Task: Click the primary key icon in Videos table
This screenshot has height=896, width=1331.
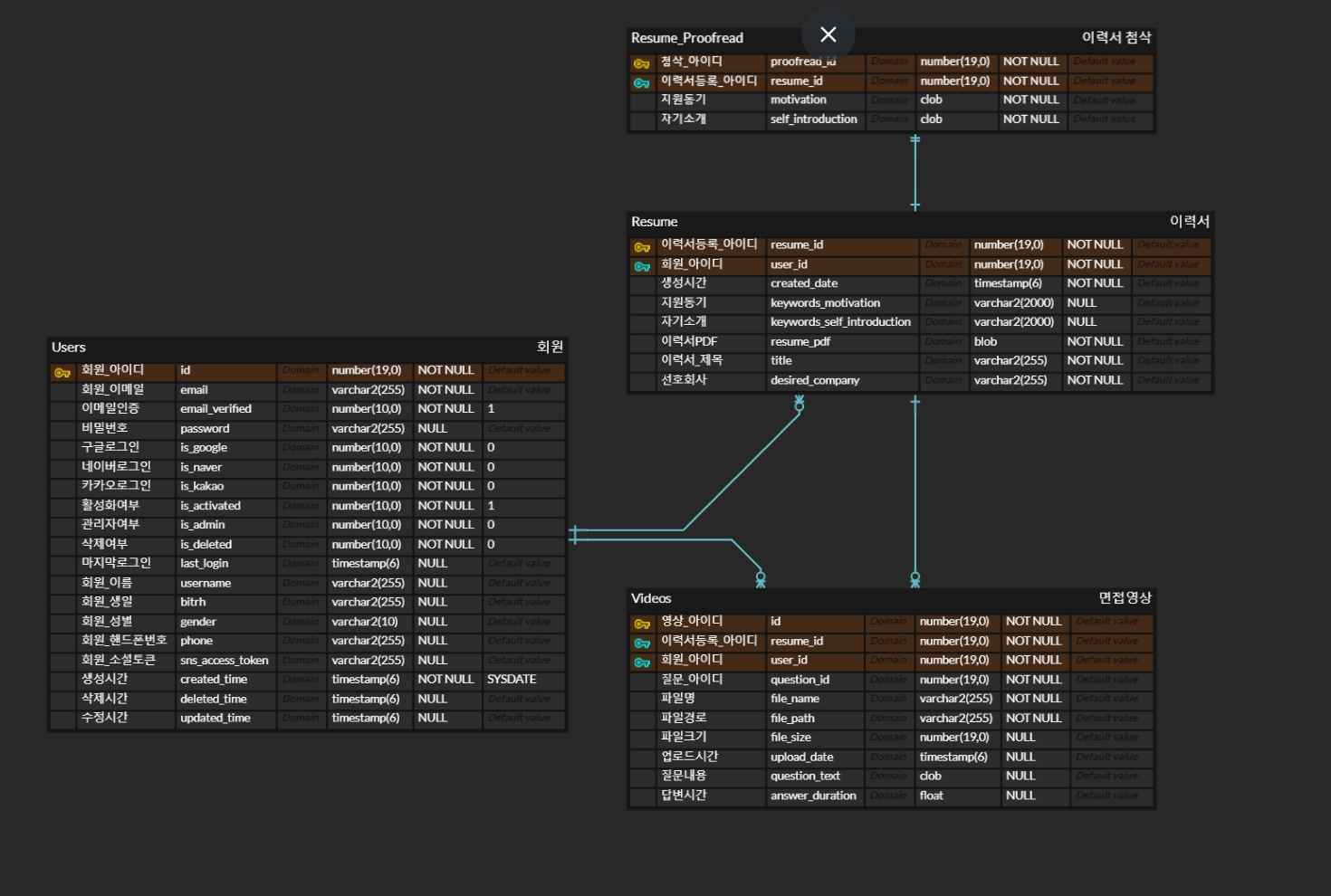Action: 642,624
